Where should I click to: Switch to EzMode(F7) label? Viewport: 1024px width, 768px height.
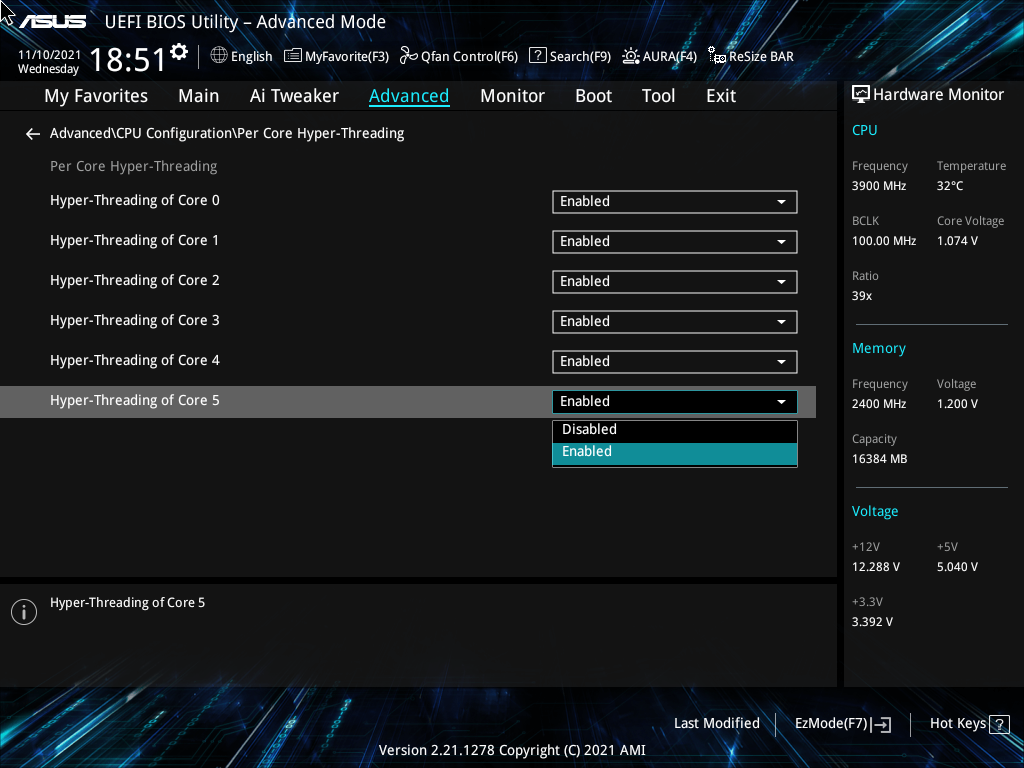pos(831,724)
